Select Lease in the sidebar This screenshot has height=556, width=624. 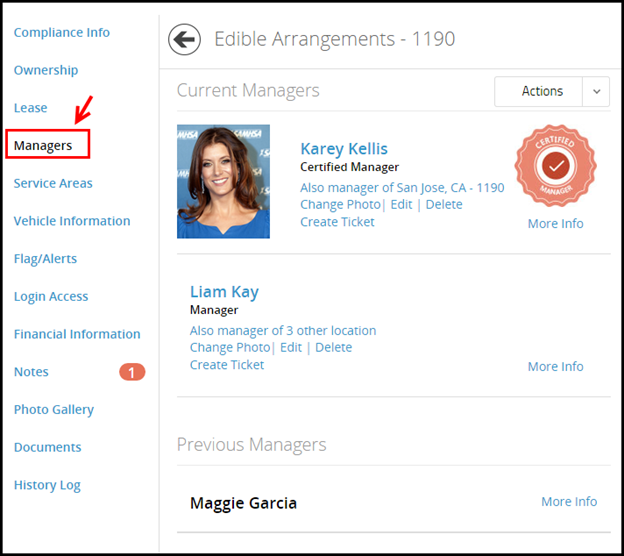point(31,108)
